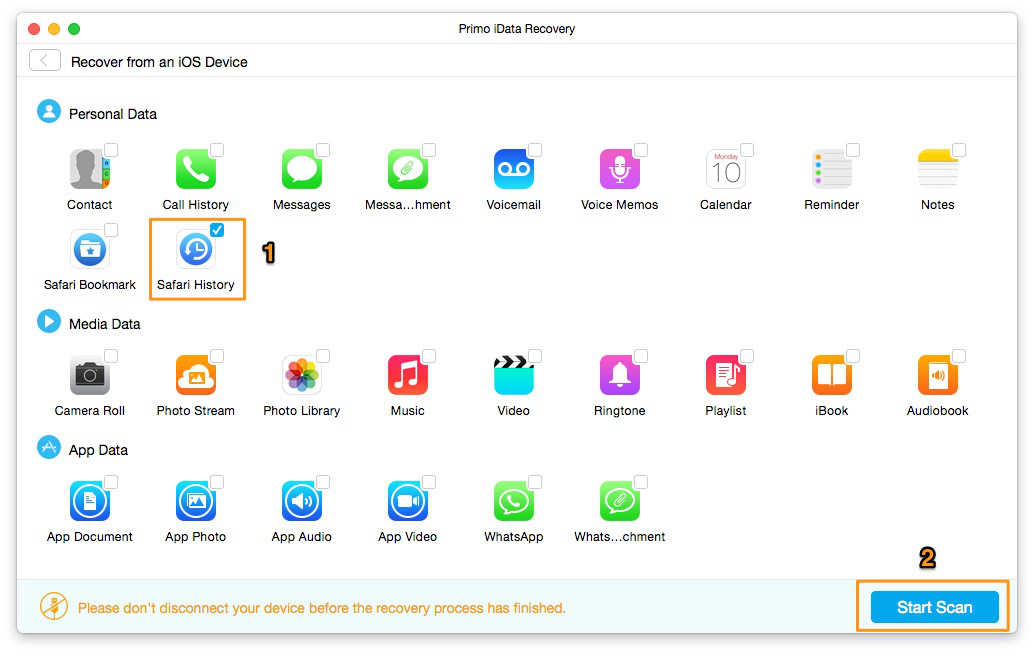Screen dimensions: 1034x654
Task: Check the App Document checkbox
Action: tap(111, 482)
